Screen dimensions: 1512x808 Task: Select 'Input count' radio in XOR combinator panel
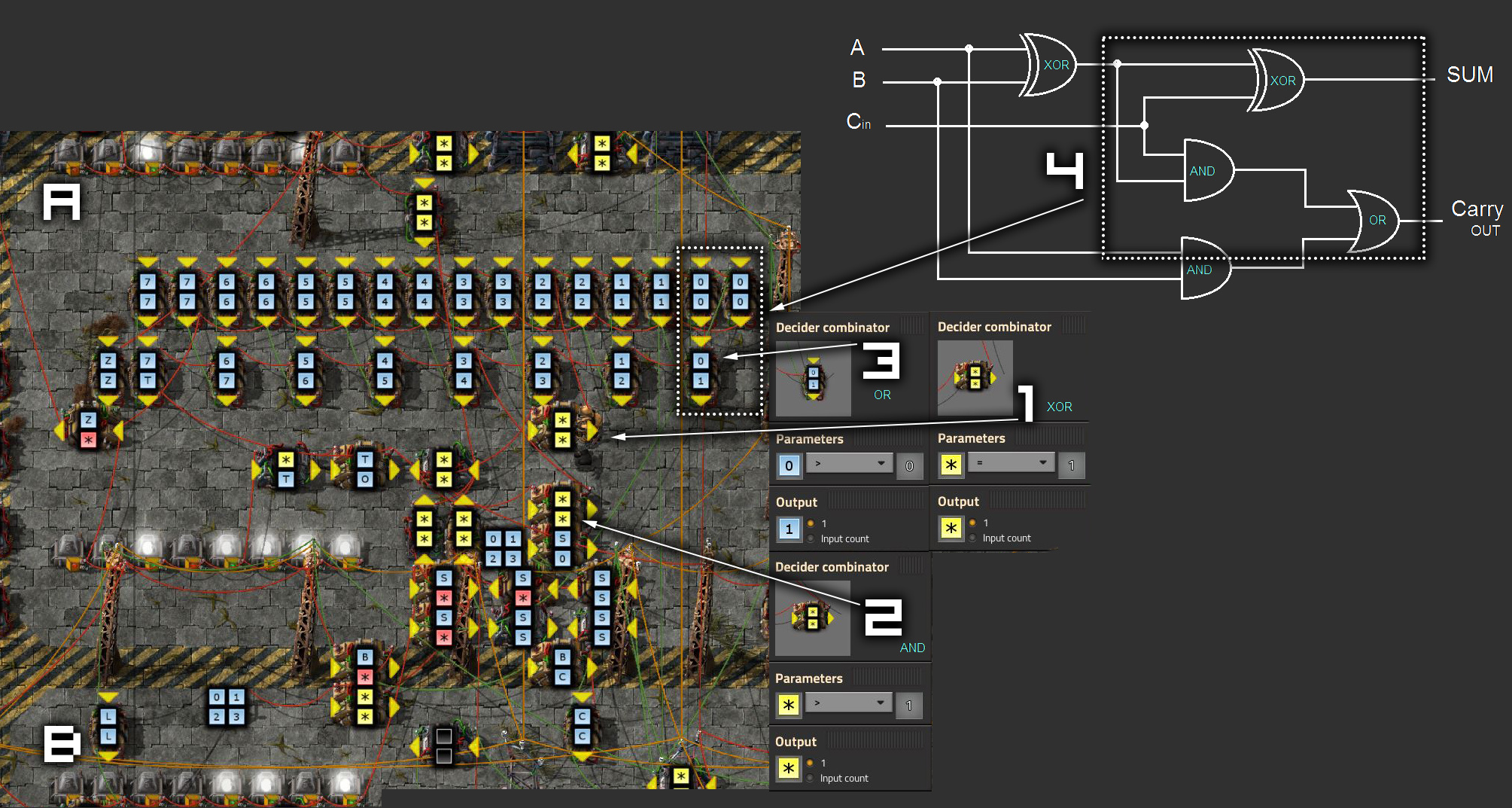tap(972, 538)
